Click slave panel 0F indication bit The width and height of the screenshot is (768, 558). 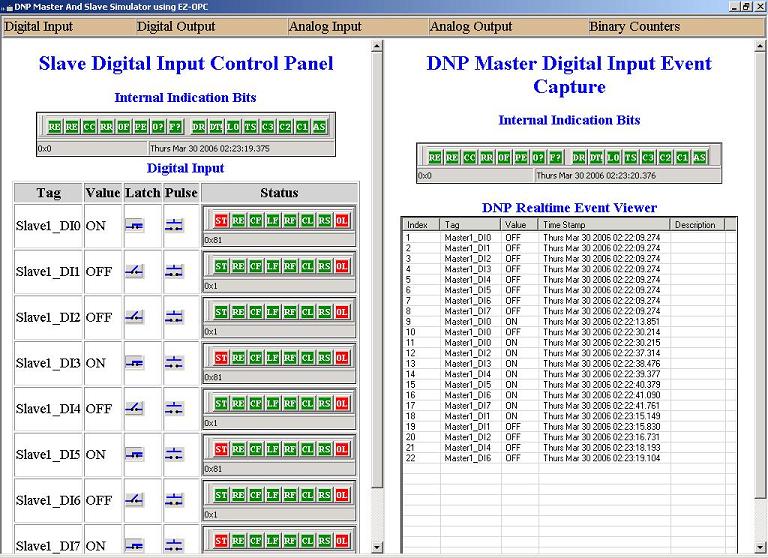pyautogui.click(x=123, y=127)
